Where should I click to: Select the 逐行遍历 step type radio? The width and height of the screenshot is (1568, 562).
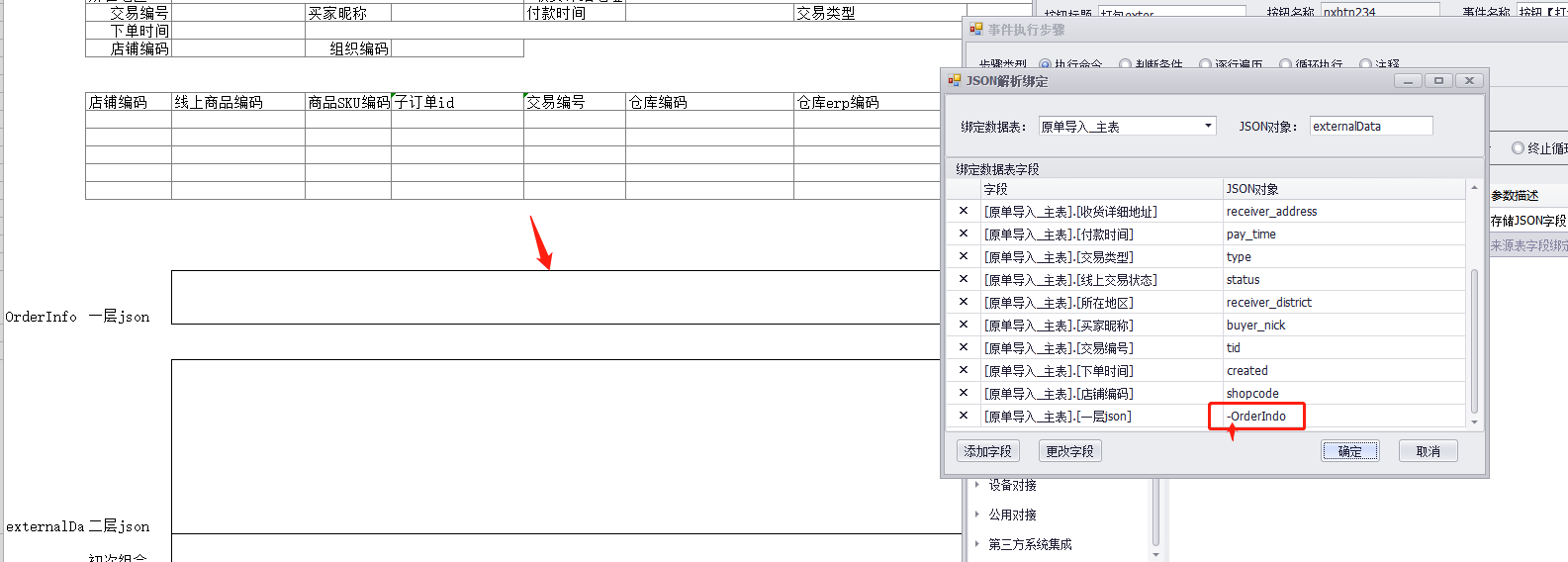[x=1205, y=64]
